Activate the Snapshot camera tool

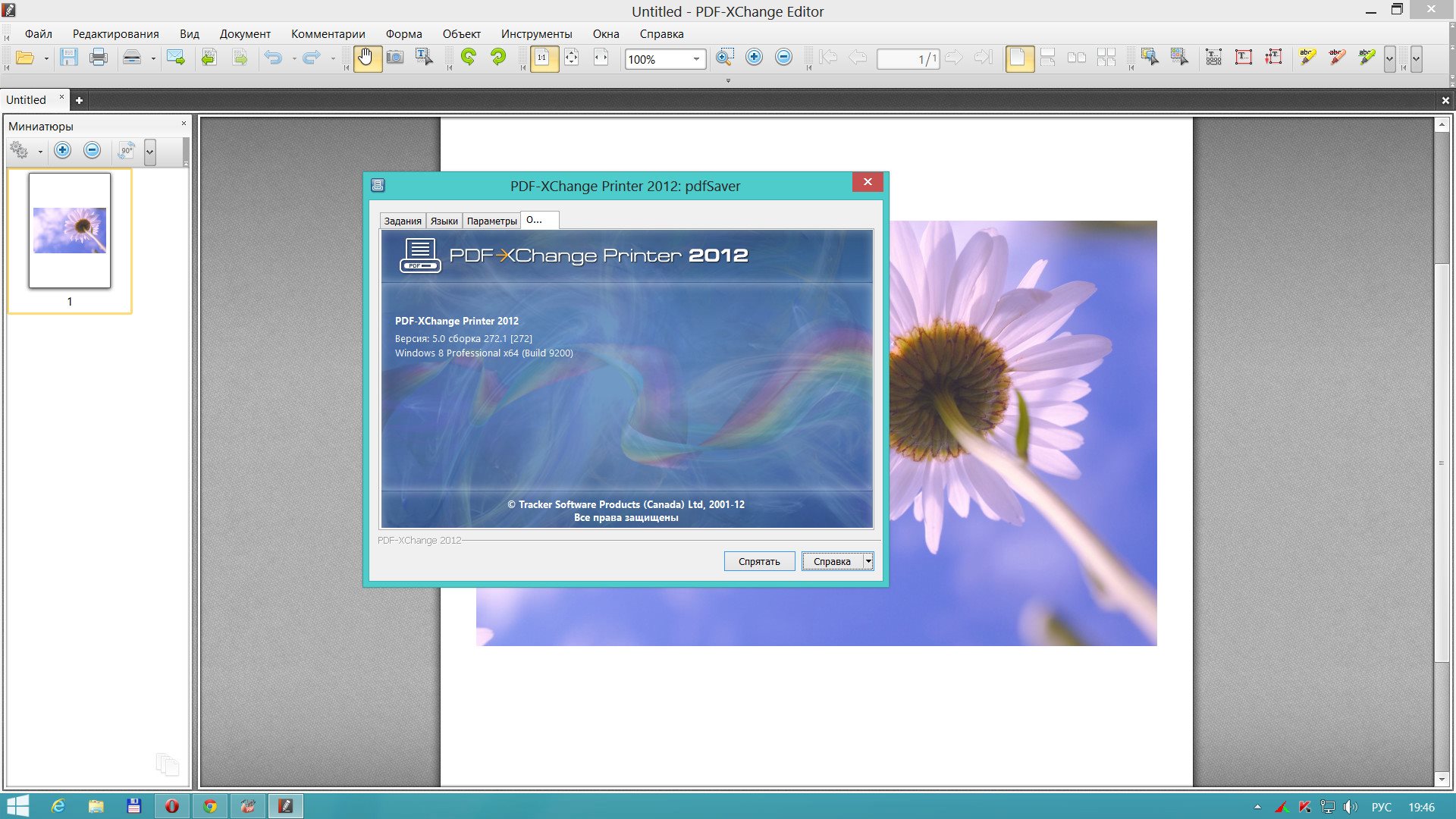click(395, 58)
